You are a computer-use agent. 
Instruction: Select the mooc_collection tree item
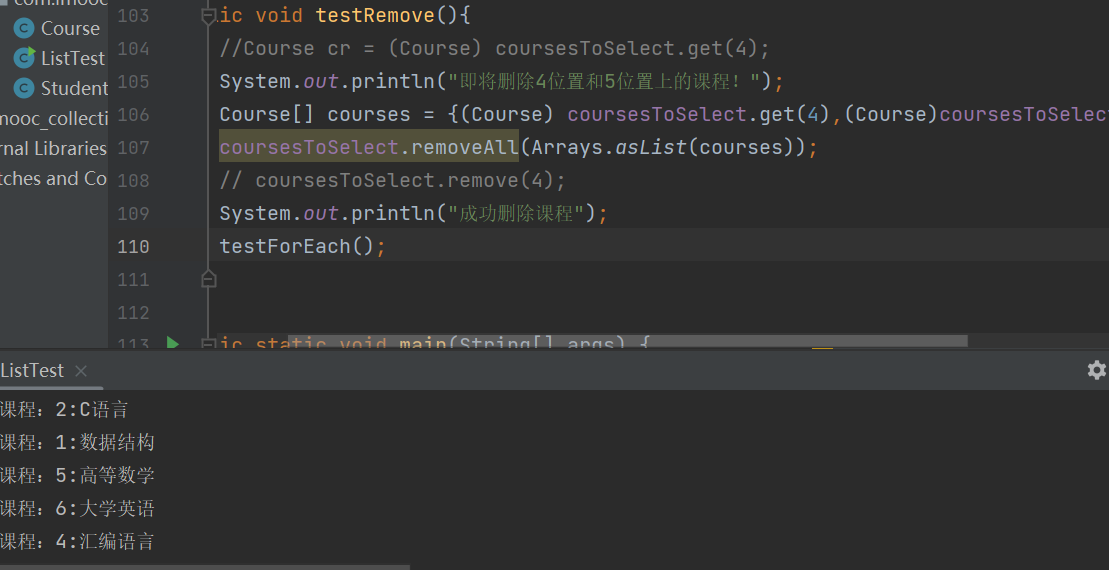(x=53, y=118)
